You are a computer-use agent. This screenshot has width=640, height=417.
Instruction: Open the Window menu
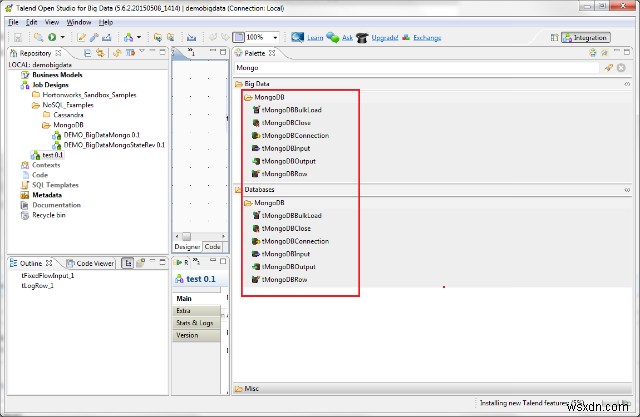[x=78, y=22]
